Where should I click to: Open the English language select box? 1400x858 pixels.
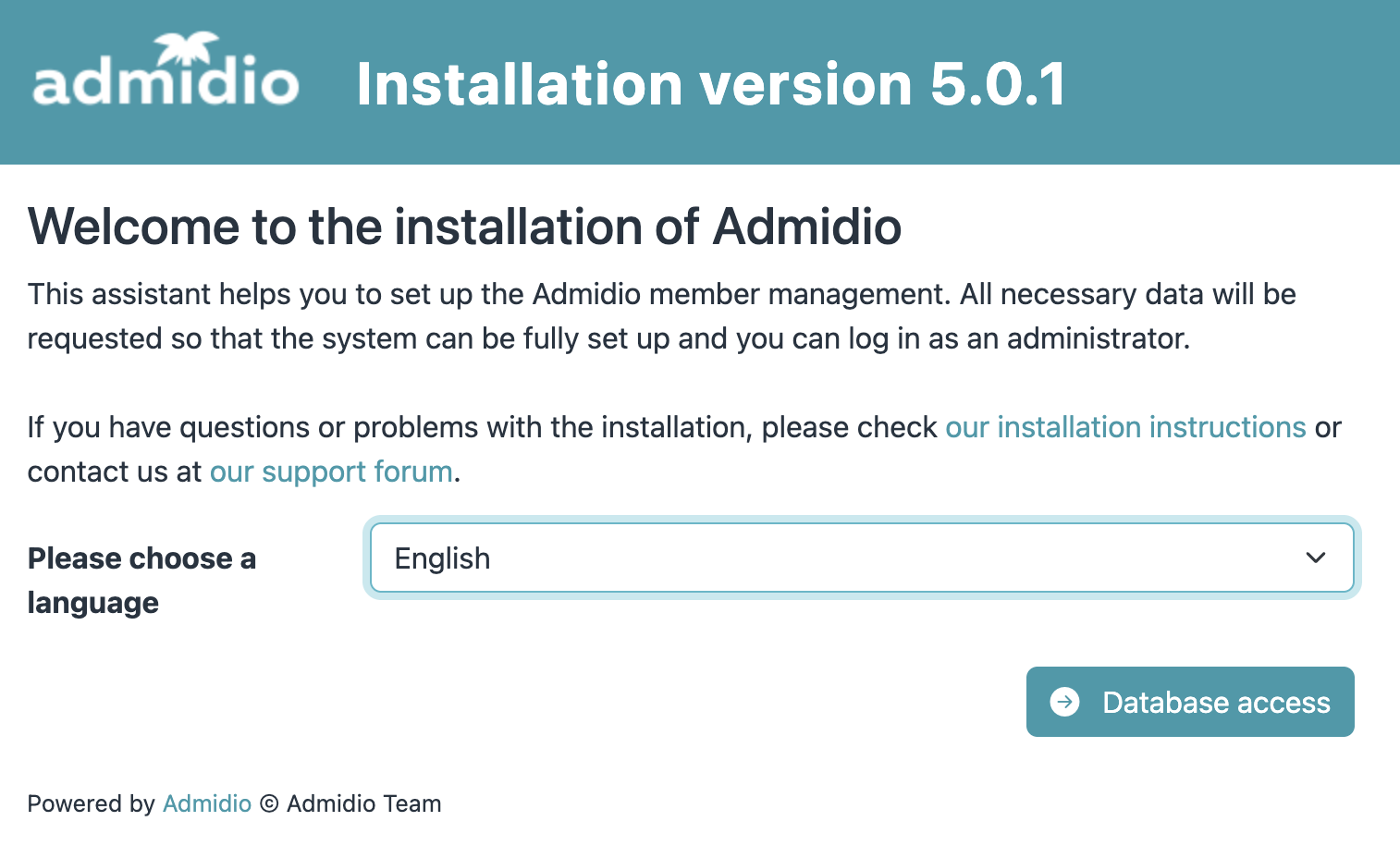860,558
